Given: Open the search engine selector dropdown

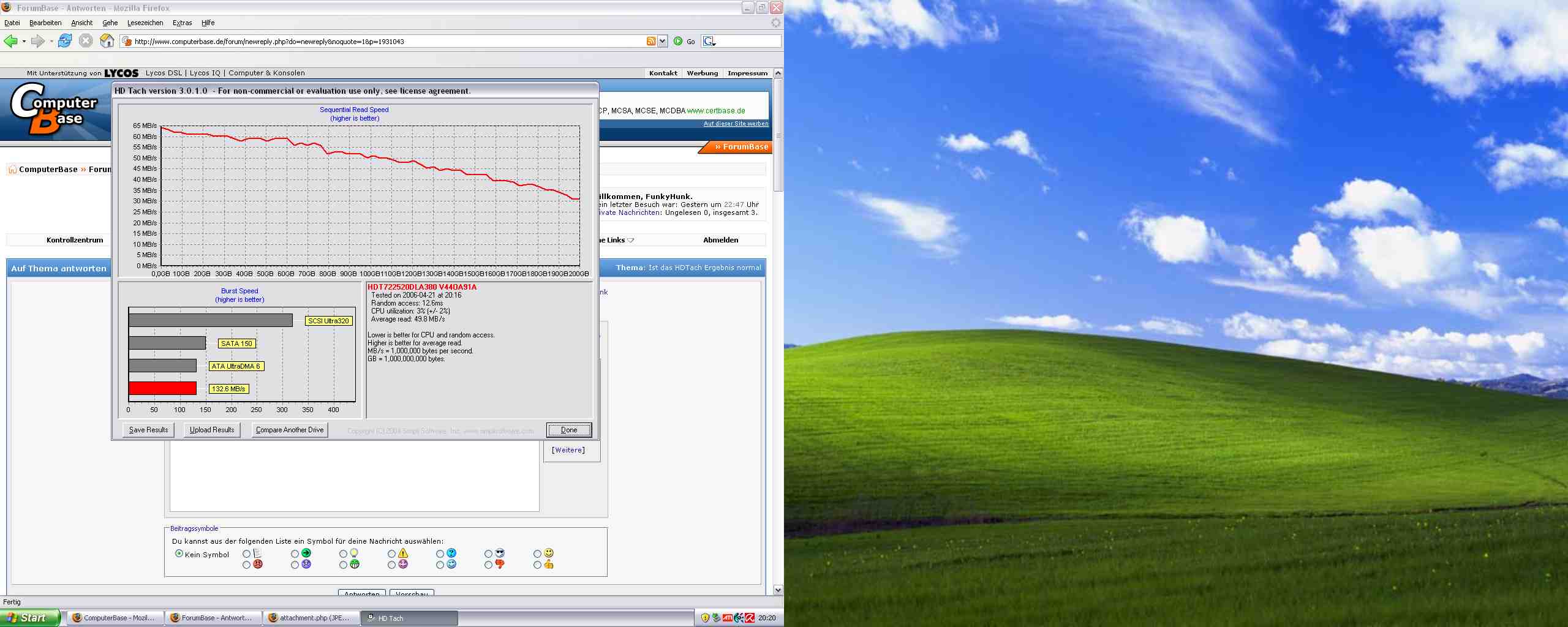Looking at the screenshot, I should (709, 41).
